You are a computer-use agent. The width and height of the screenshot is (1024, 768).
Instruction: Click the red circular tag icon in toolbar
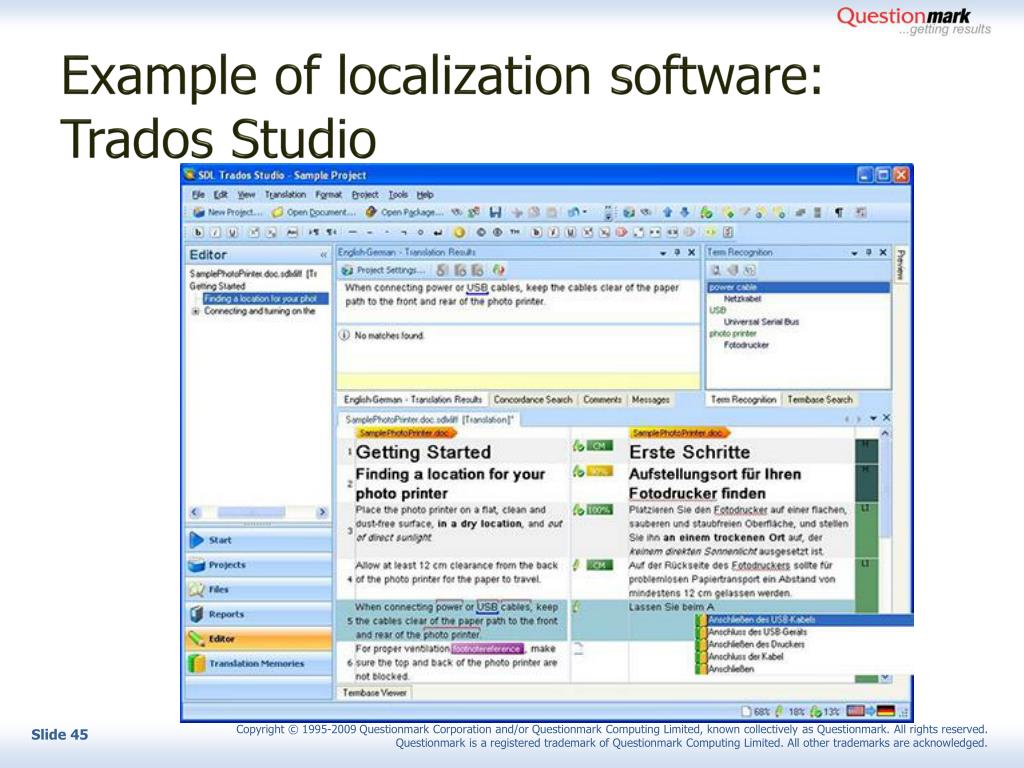(621, 232)
